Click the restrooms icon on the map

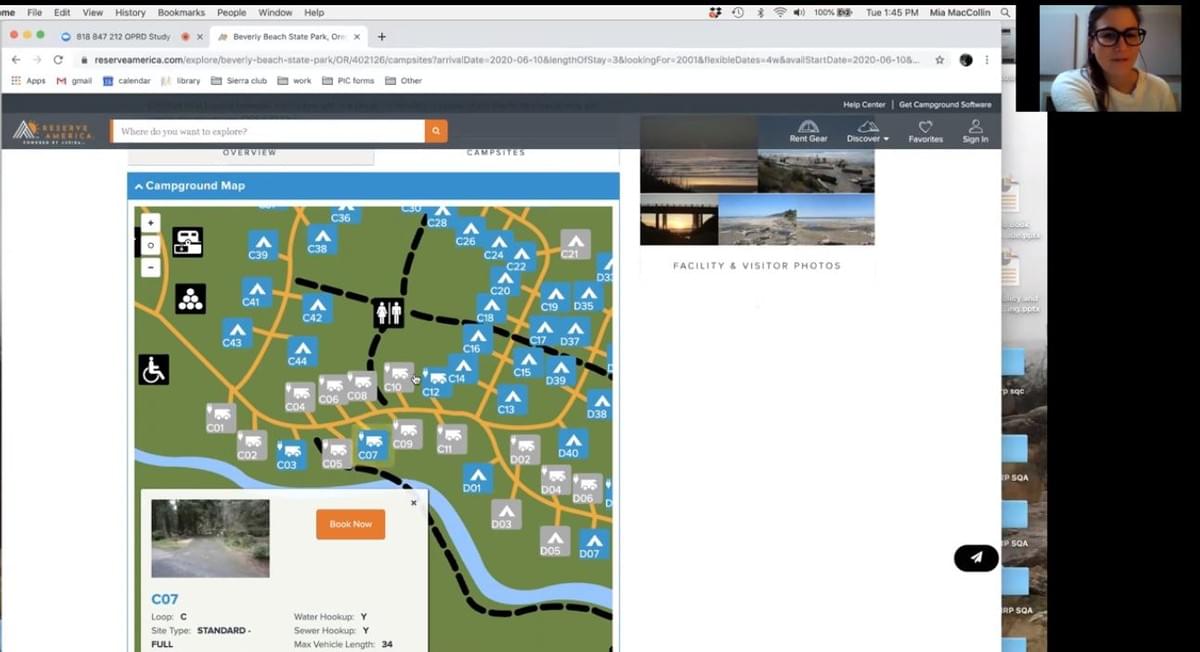388,313
